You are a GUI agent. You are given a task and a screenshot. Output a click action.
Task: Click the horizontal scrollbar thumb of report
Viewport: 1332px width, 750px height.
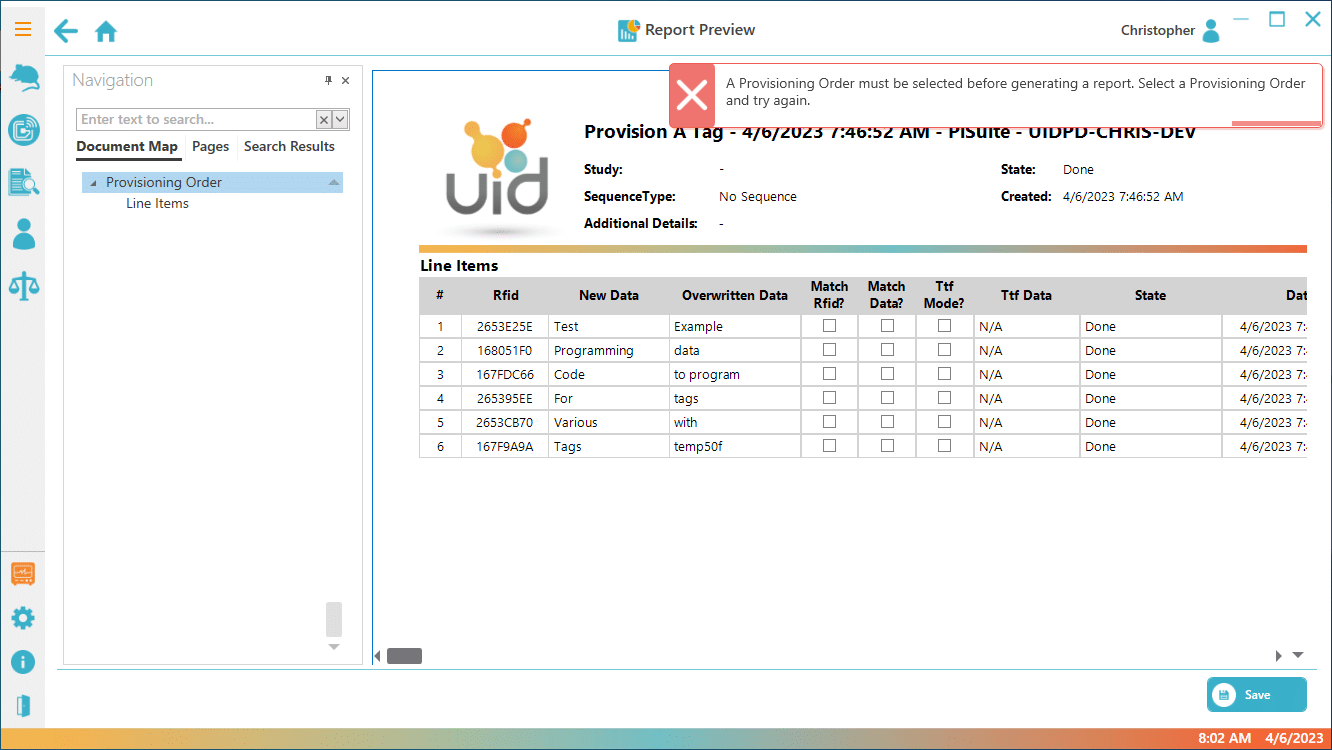tap(404, 656)
